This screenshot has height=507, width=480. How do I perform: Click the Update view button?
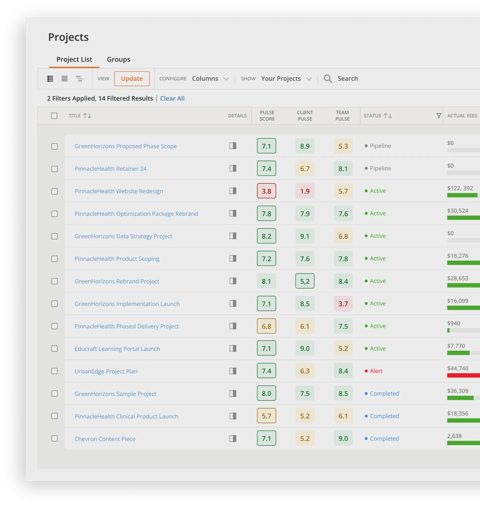point(132,79)
